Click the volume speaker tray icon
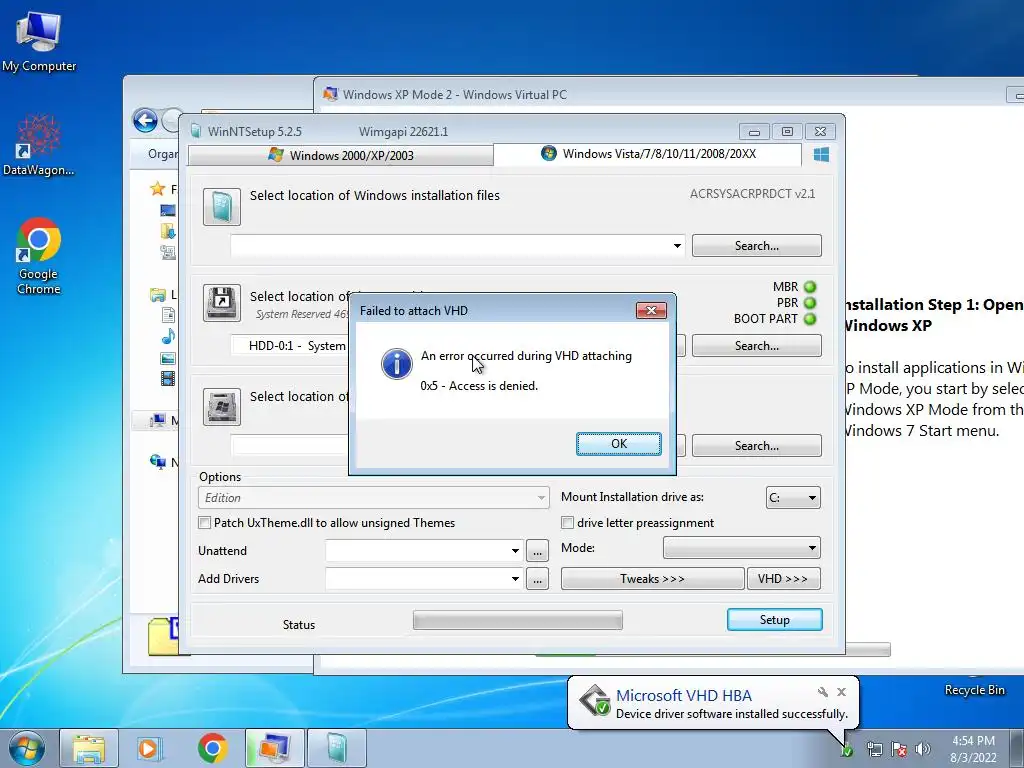Image resolution: width=1024 pixels, height=768 pixels. click(x=923, y=749)
